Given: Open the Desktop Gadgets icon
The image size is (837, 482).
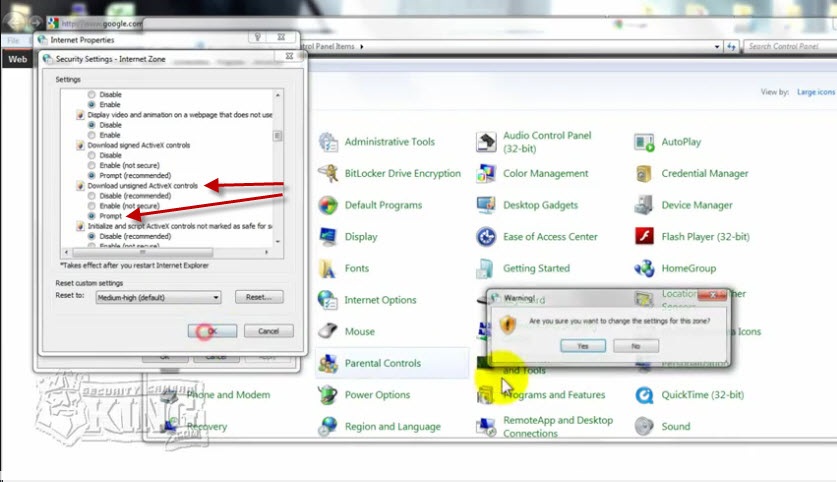Looking at the screenshot, I should [486, 205].
